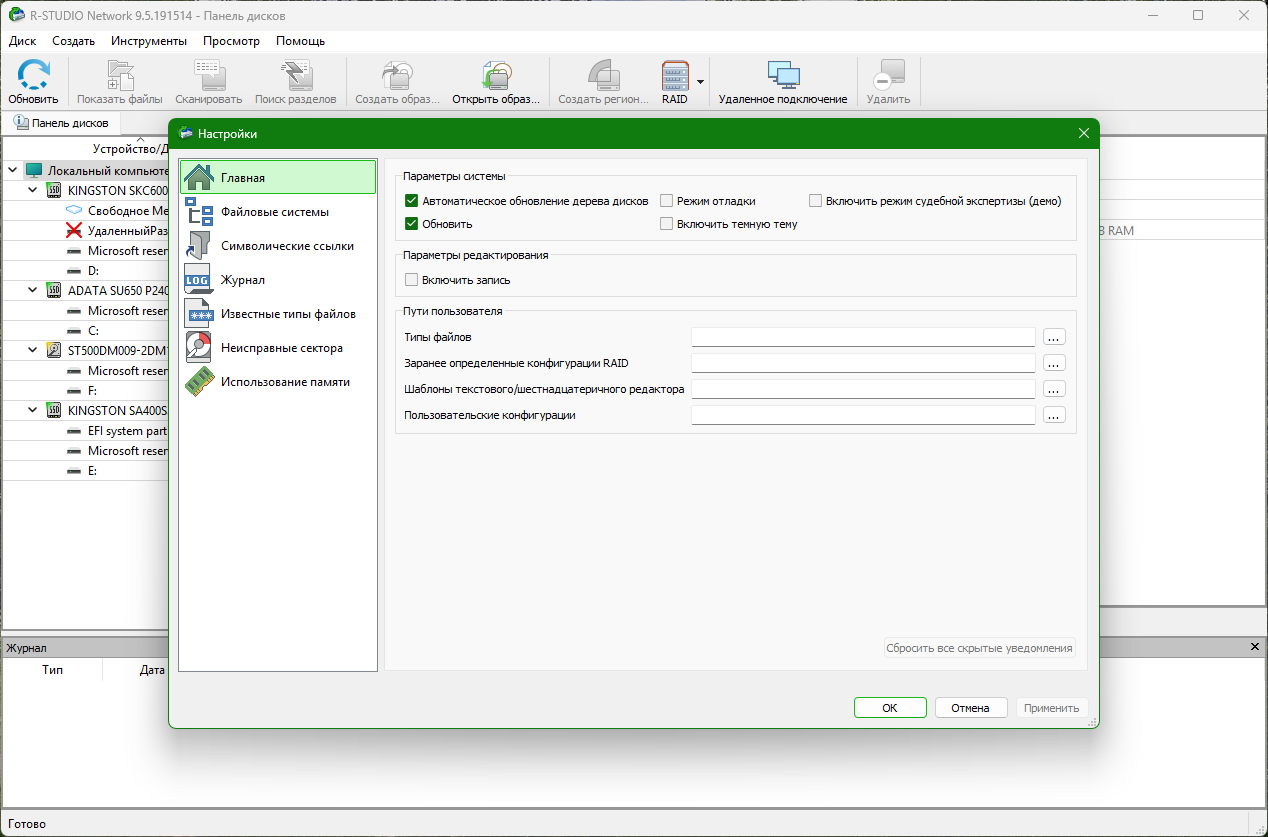Click the Типы файлов path input field
1268x837 pixels.
(863, 337)
